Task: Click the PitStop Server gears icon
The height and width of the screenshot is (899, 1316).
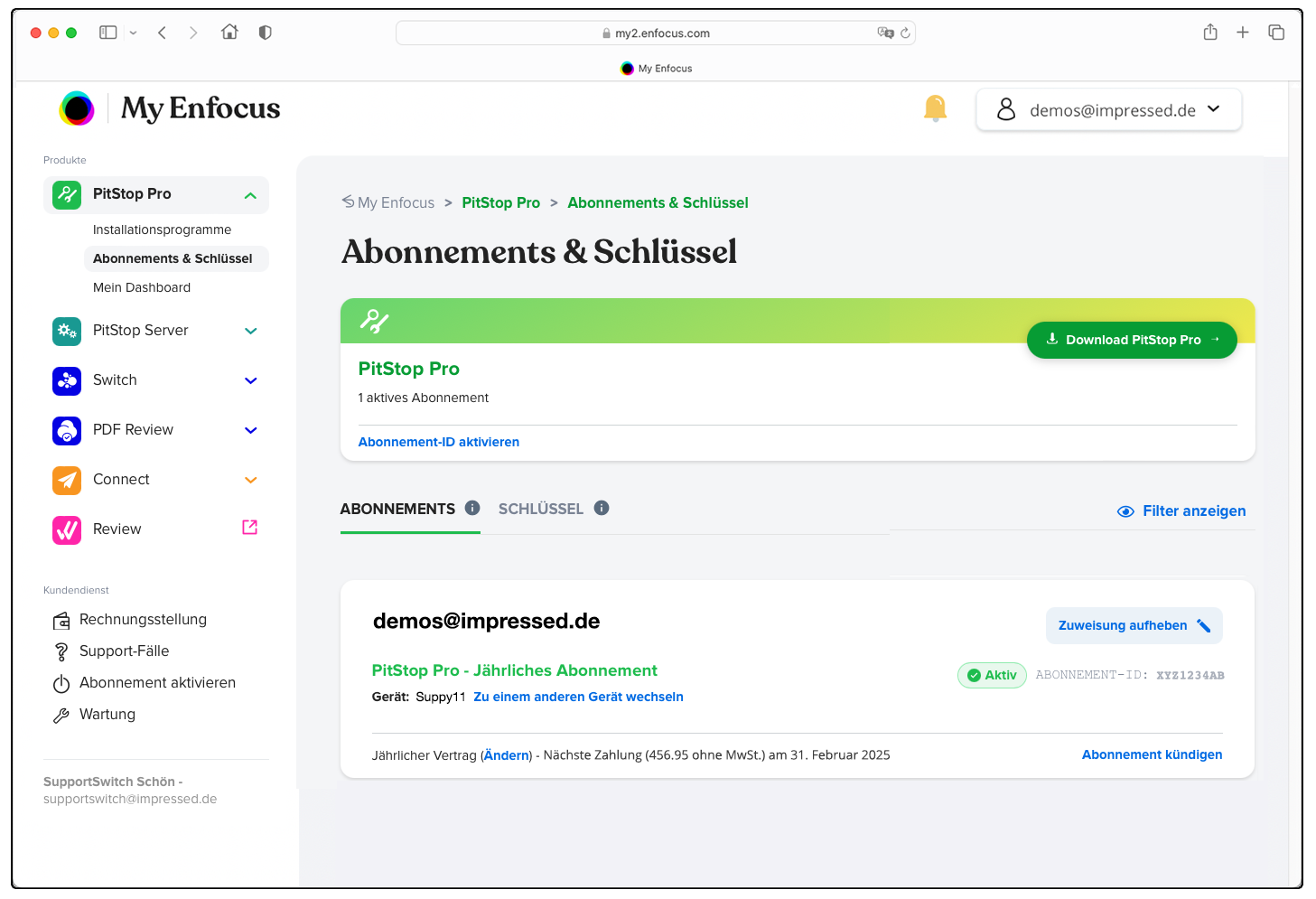Action: pos(66,331)
